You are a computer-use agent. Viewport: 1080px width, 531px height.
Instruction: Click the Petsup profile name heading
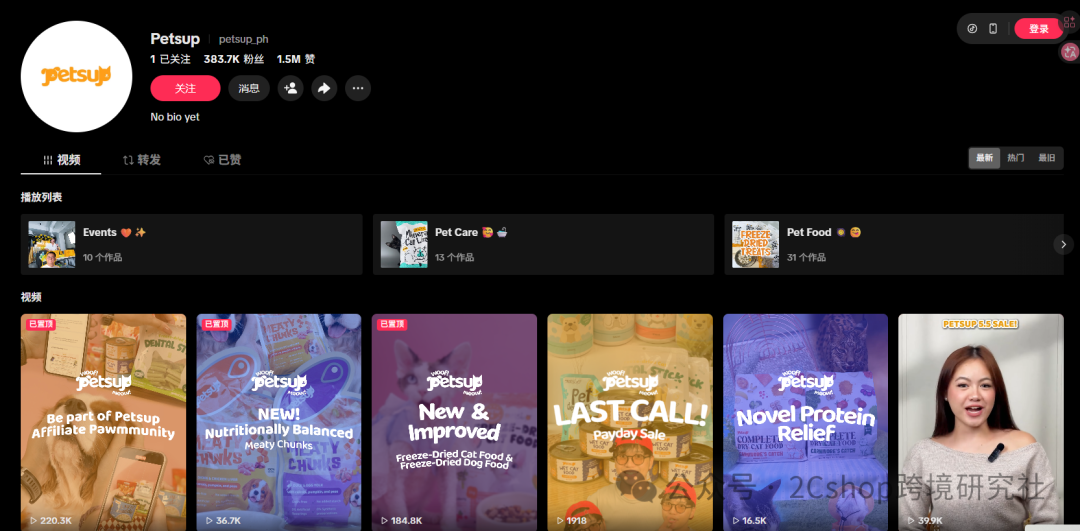175,39
